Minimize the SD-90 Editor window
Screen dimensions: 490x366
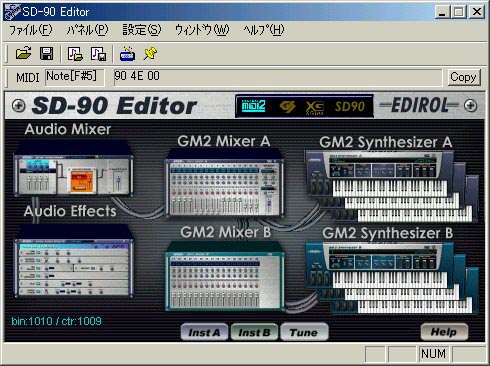click(442, 12)
